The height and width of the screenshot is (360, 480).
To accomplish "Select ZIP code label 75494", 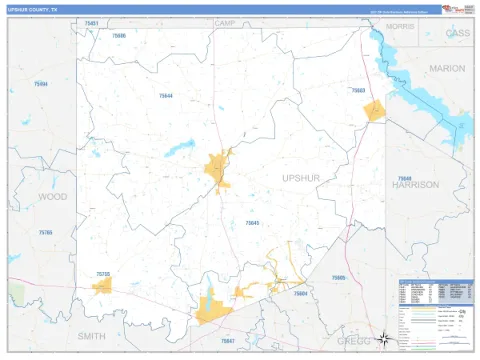I will tap(41, 84).
